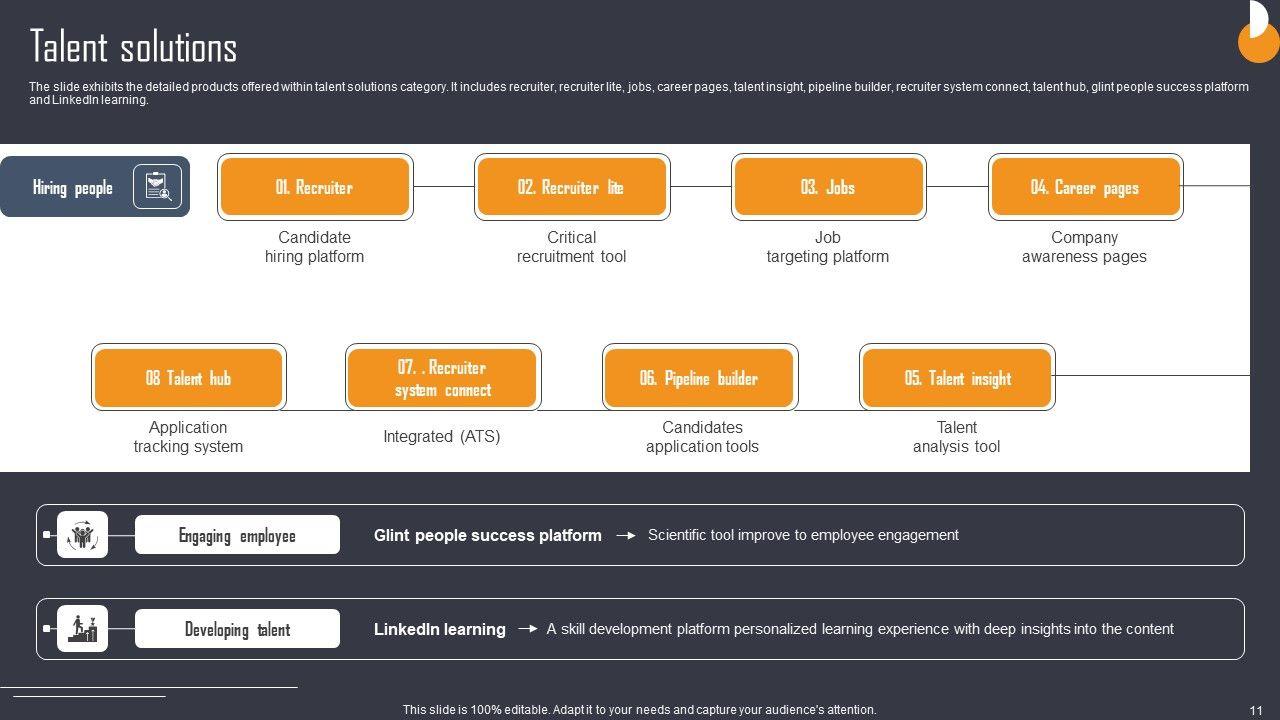Viewport: 1280px width, 720px height.
Task: Select the Developing talent label
Action: click(237, 629)
